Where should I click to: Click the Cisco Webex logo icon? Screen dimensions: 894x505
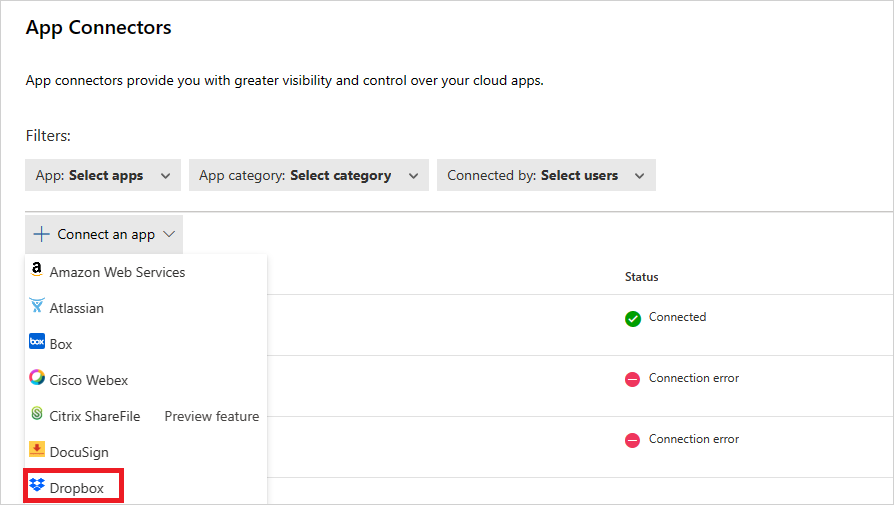37,379
